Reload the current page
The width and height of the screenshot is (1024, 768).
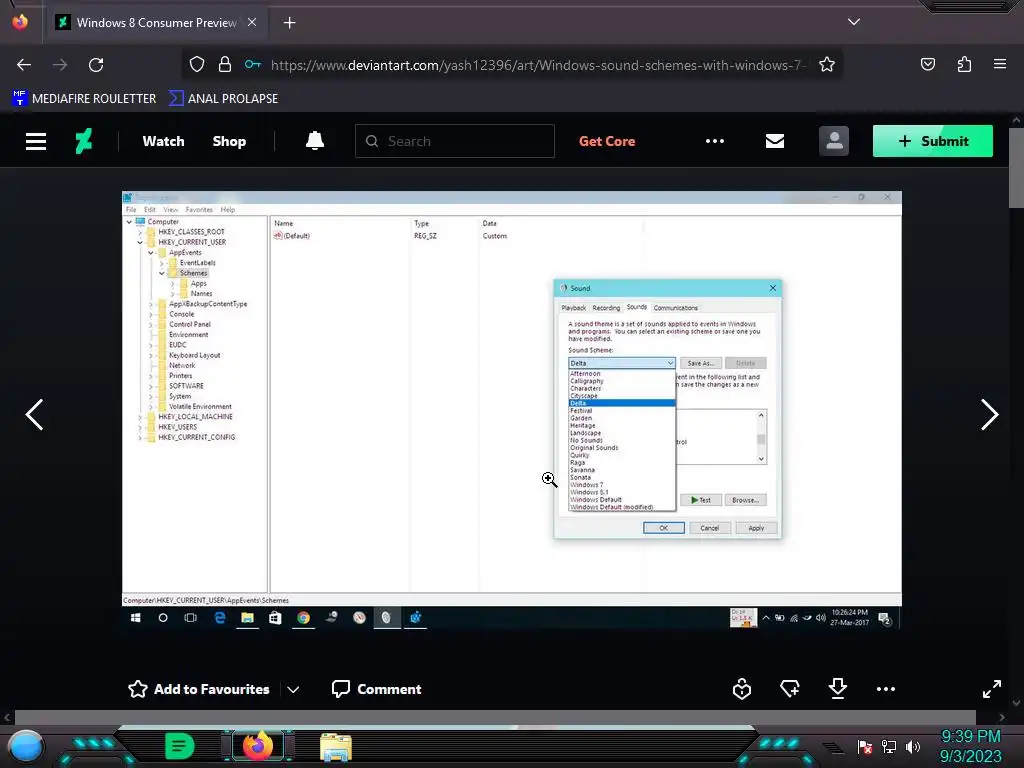pyautogui.click(x=96, y=65)
